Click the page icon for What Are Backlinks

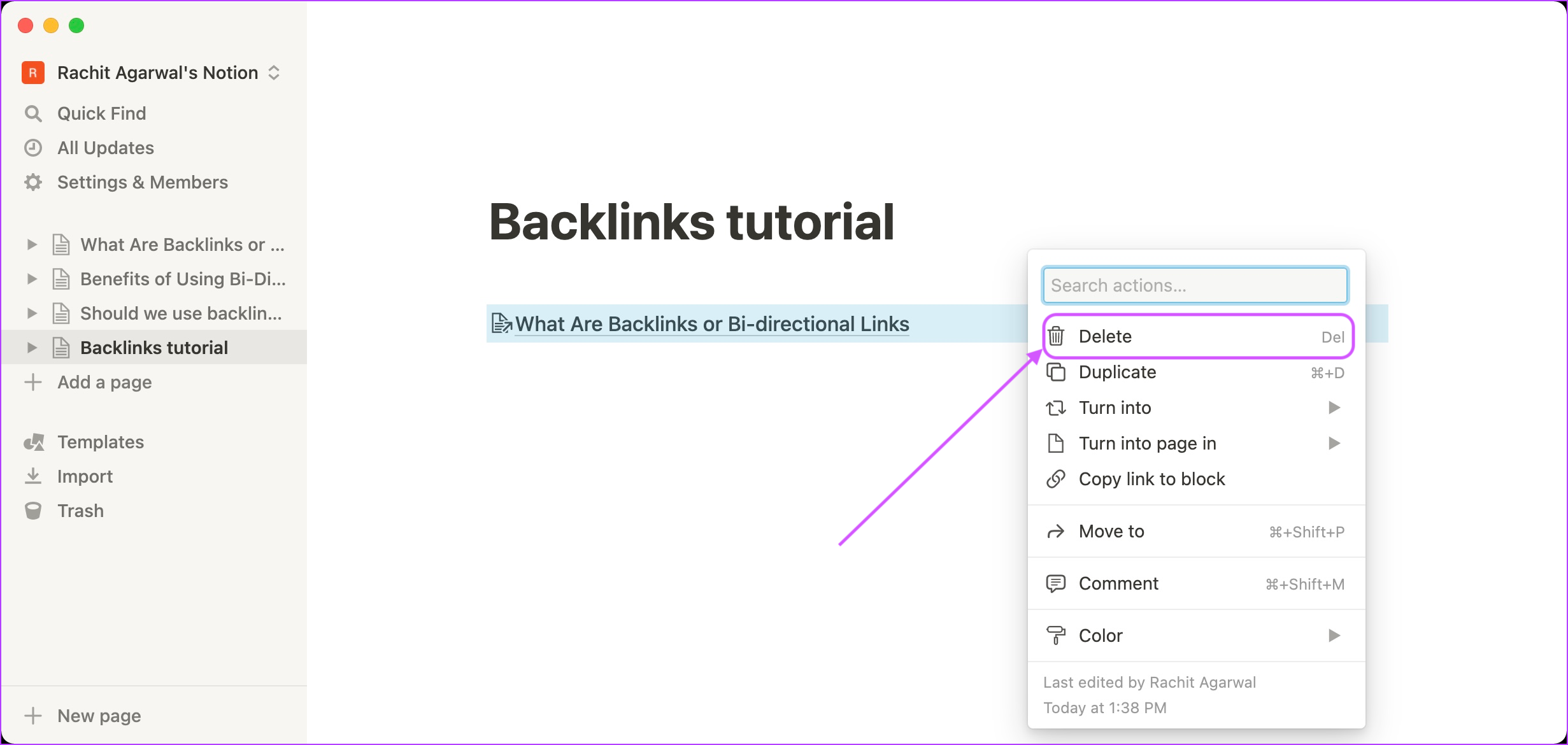coord(62,243)
